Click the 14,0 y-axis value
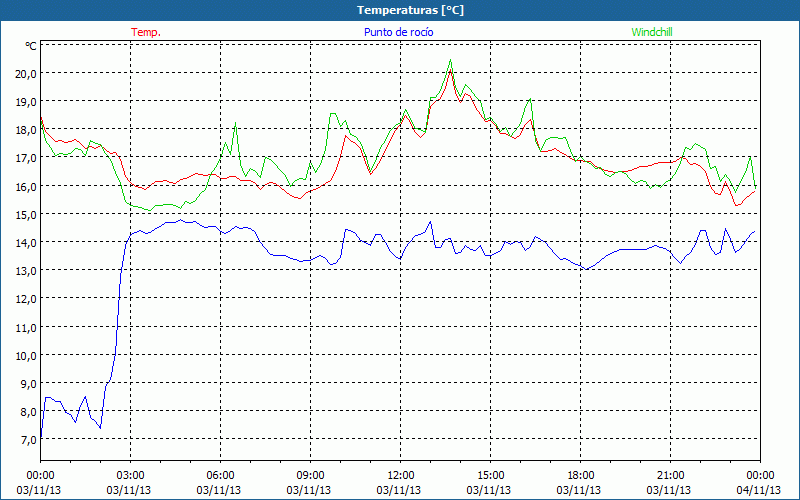The height and width of the screenshot is (500, 800). coord(26,242)
